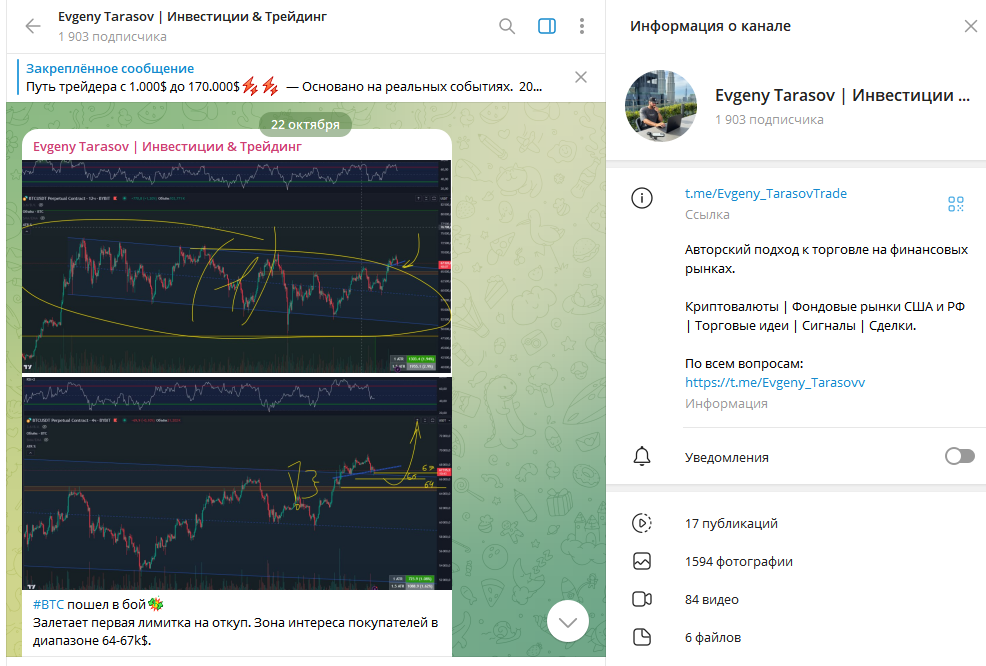
Task: Click the "Информация" label under the description
Action: click(x=726, y=404)
